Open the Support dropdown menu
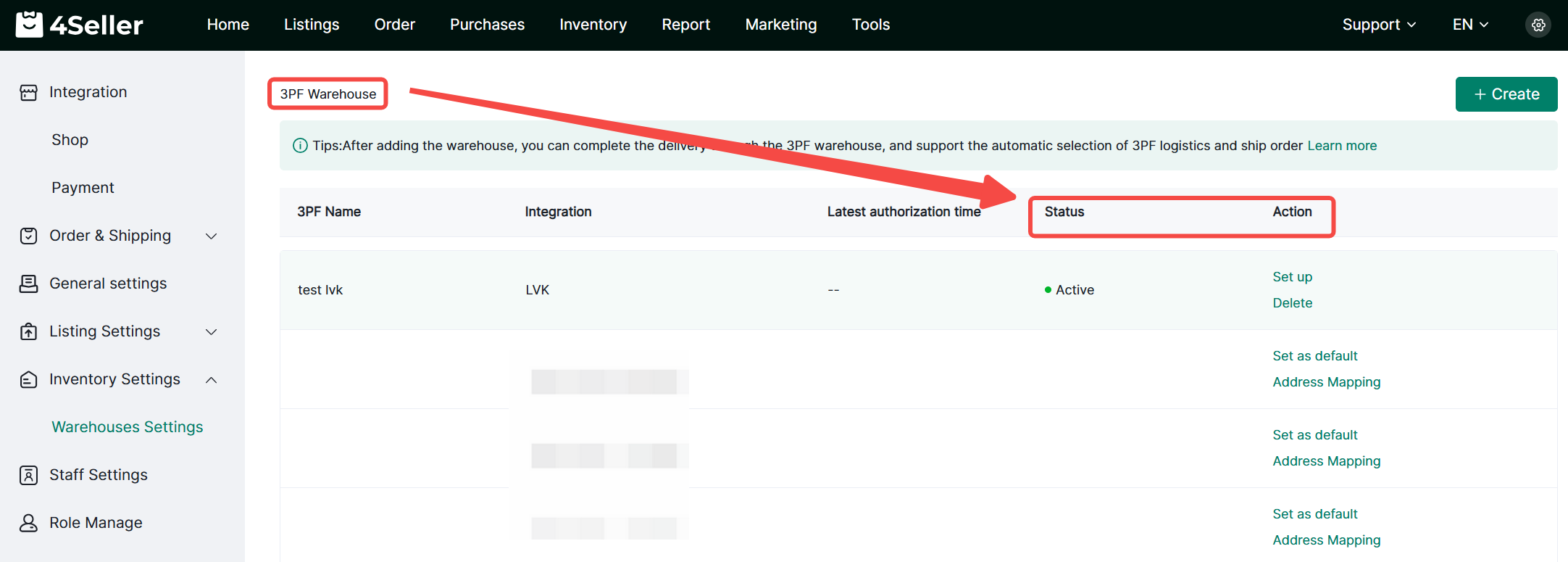This screenshot has height=562, width=1568. coord(1378,25)
